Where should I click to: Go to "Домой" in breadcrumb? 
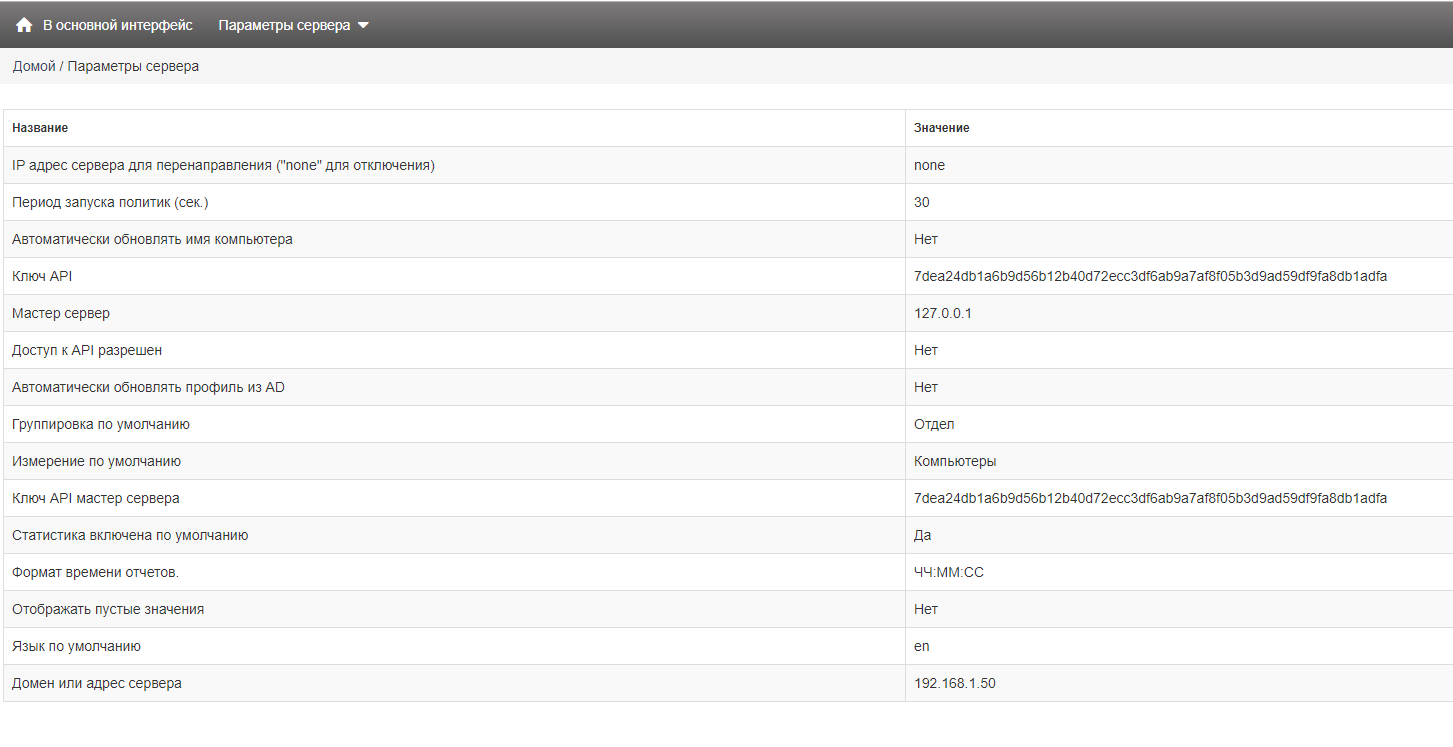click(34, 66)
